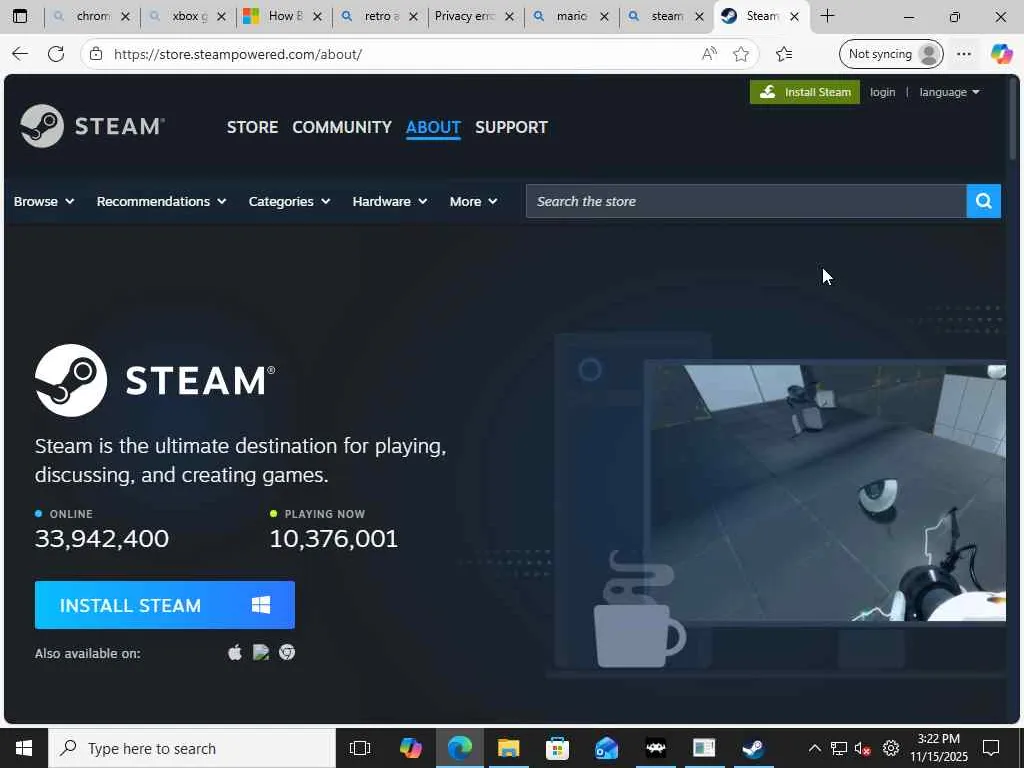Open Outlook mail icon in taskbar
1024x768 pixels.
click(x=606, y=748)
